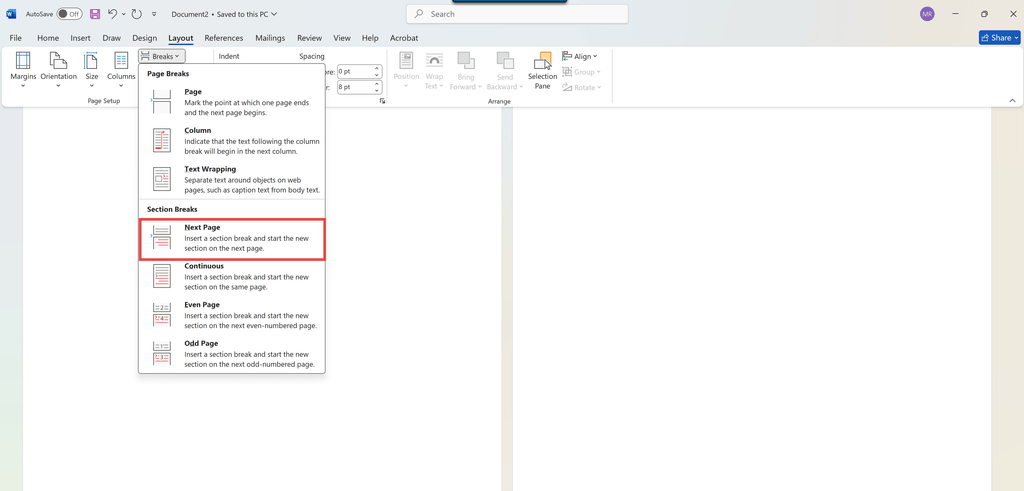Toggle the AutoSave switch

69,14
